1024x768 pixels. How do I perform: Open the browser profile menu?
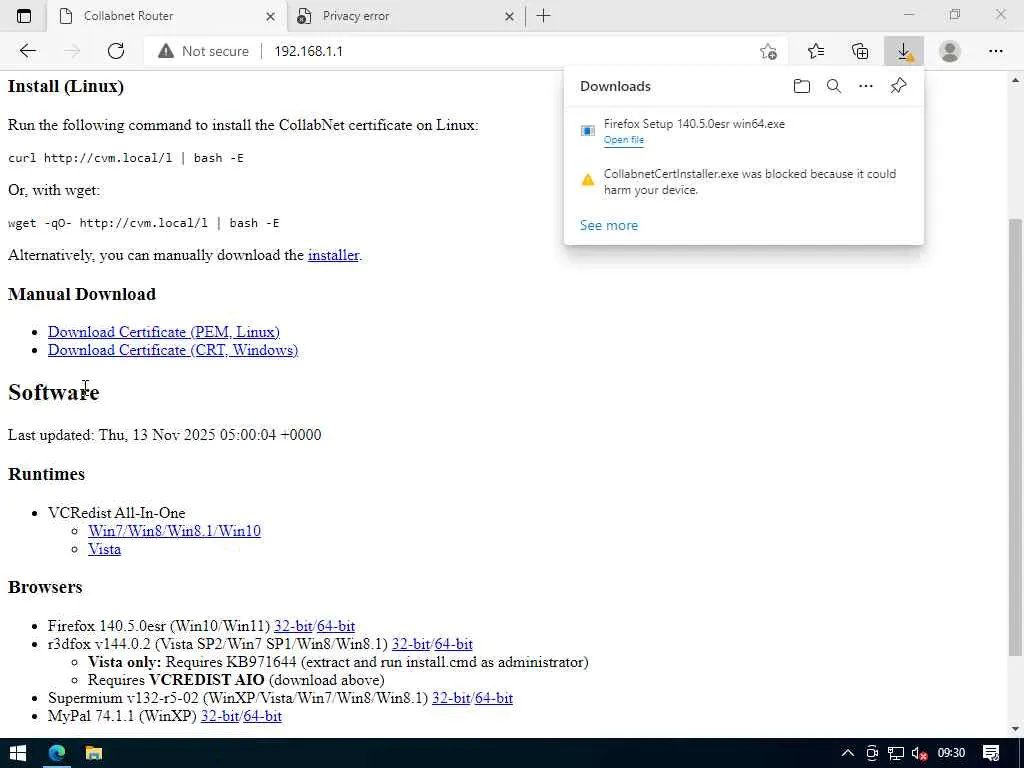[x=950, y=51]
